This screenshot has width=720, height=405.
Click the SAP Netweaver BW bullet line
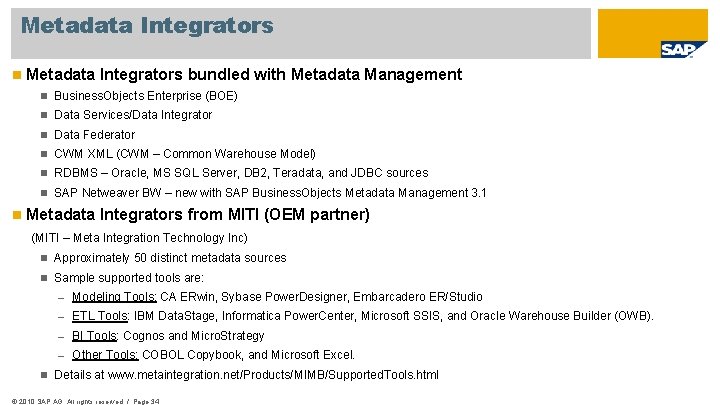(270, 193)
